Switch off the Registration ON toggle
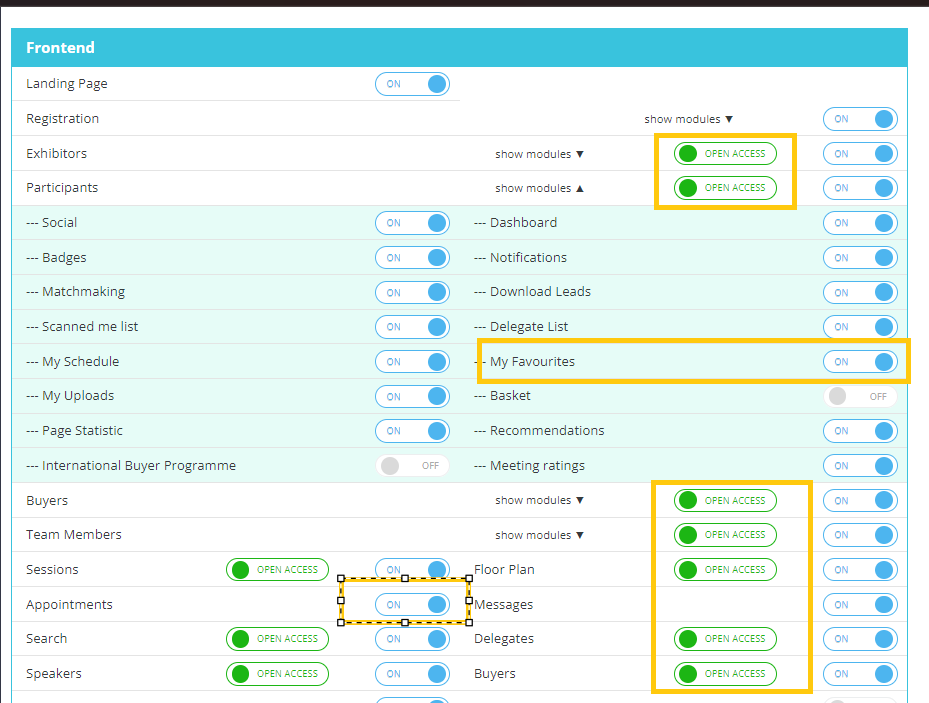929x703 pixels. [x=859, y=119]
